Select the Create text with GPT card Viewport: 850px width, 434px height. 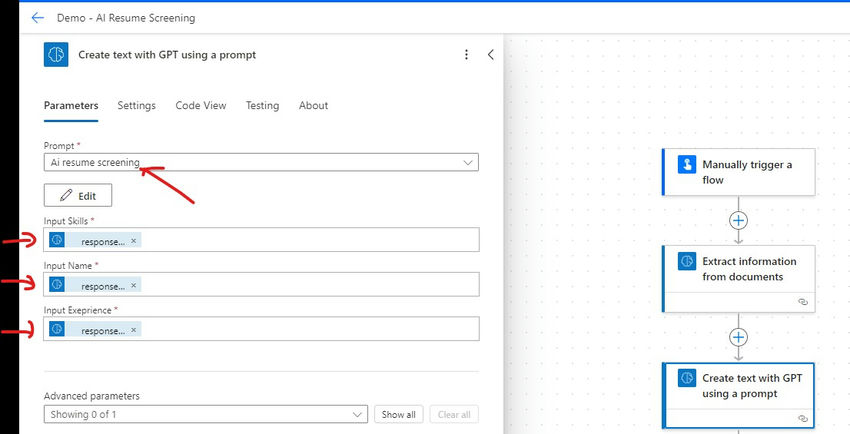[738, 396]
